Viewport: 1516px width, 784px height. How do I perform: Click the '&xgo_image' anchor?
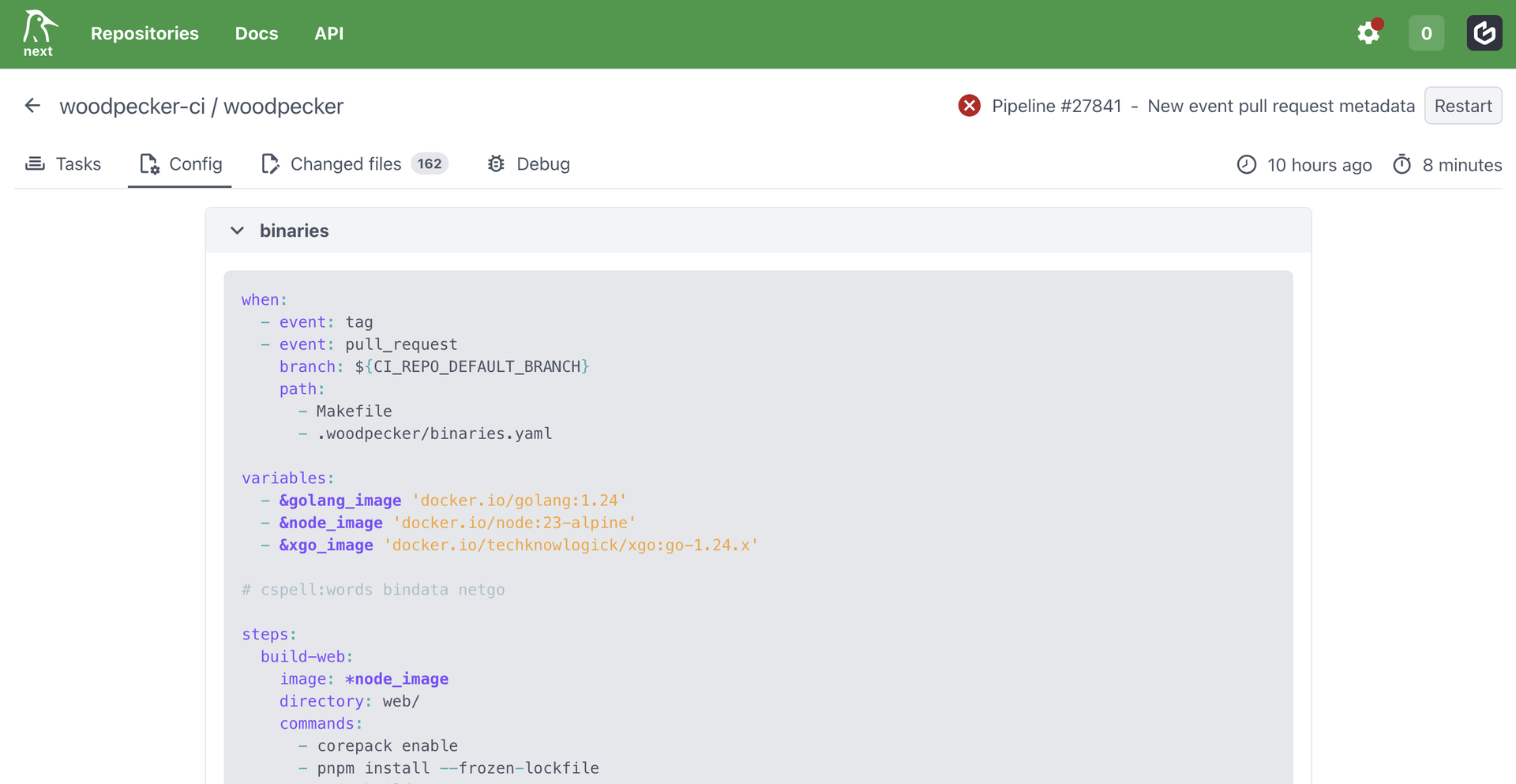[x=326, y=545]
